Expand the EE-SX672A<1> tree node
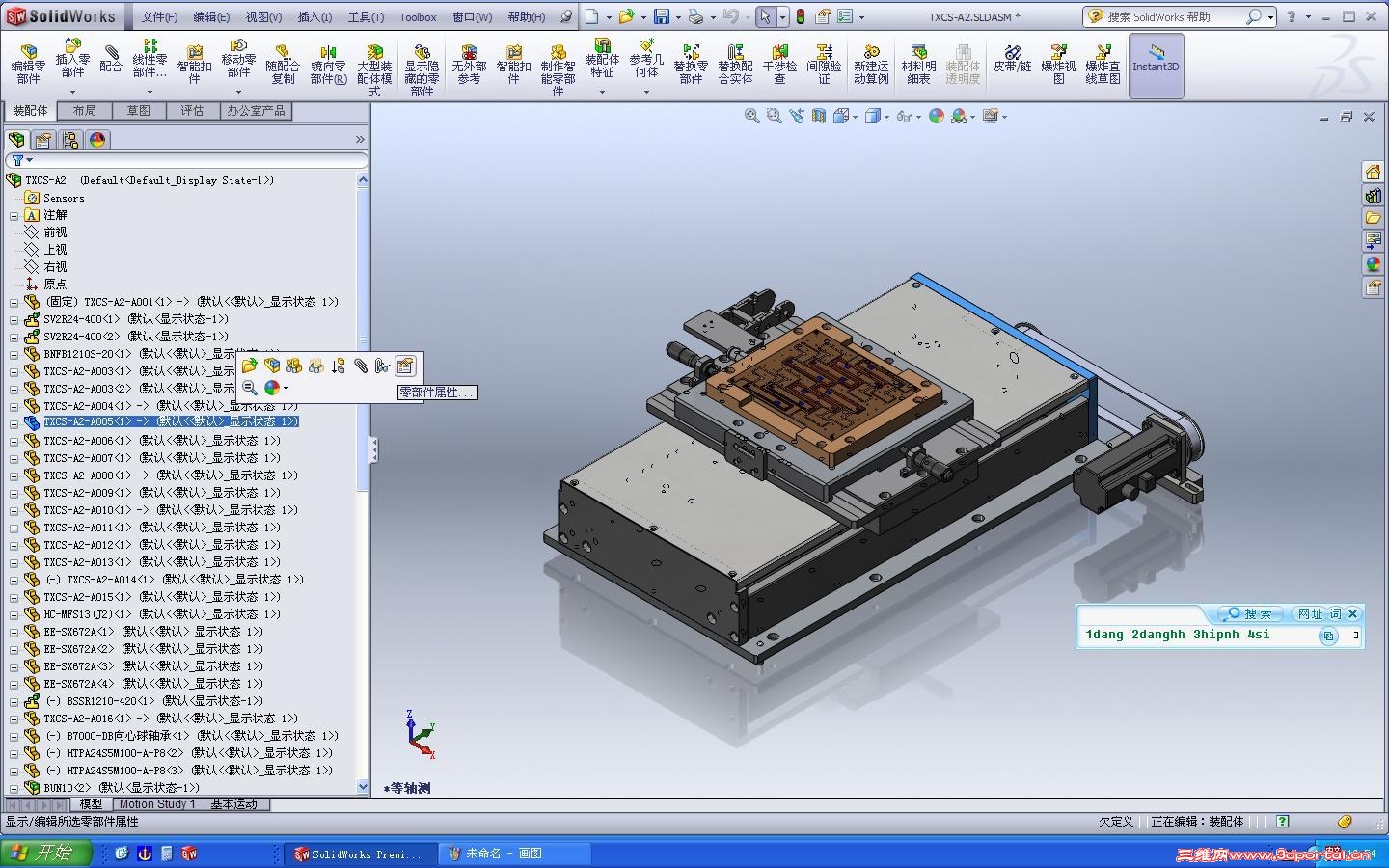This screenshot has width=1389, height=868. coord(14,632)
